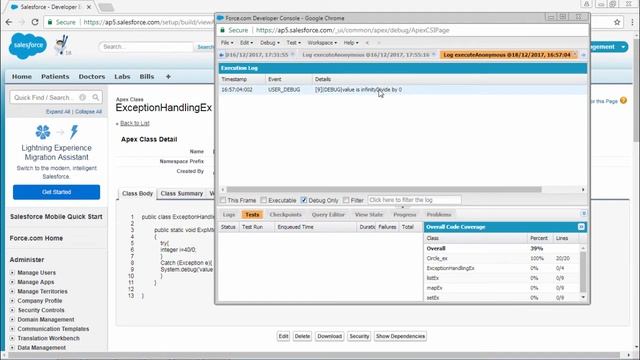The height and width of the screenshot is (360, 640).
Task: Open the Edit menu dropdown
Action: point(246,42)
